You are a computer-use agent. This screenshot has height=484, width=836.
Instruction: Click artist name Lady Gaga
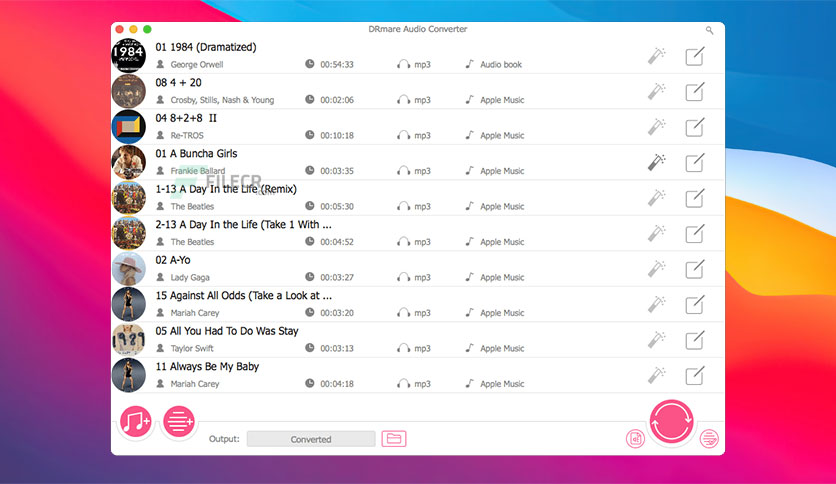[x=190, y=277]
